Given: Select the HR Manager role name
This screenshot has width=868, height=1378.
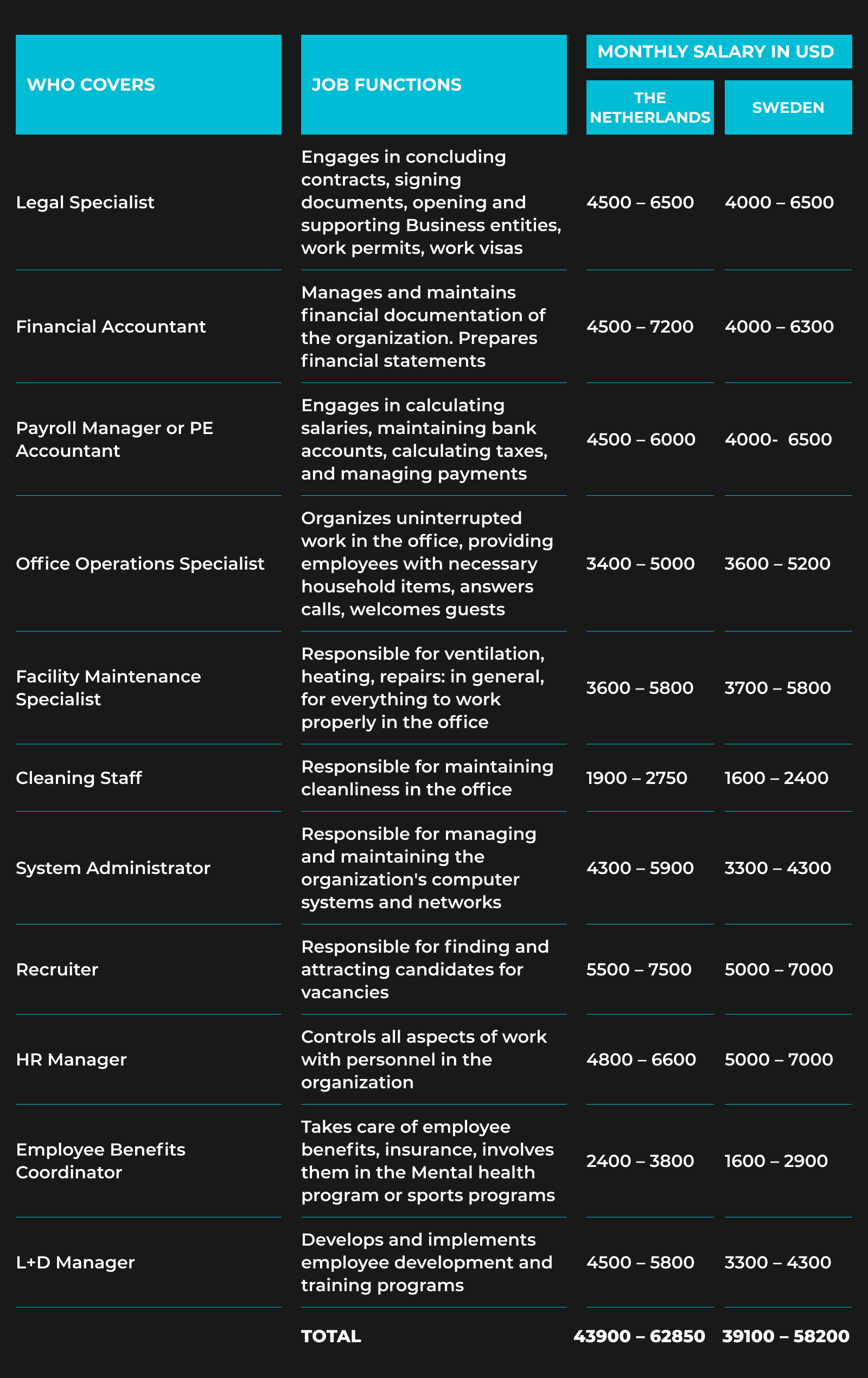Looking at the screenshot, I should point(72,1060).
